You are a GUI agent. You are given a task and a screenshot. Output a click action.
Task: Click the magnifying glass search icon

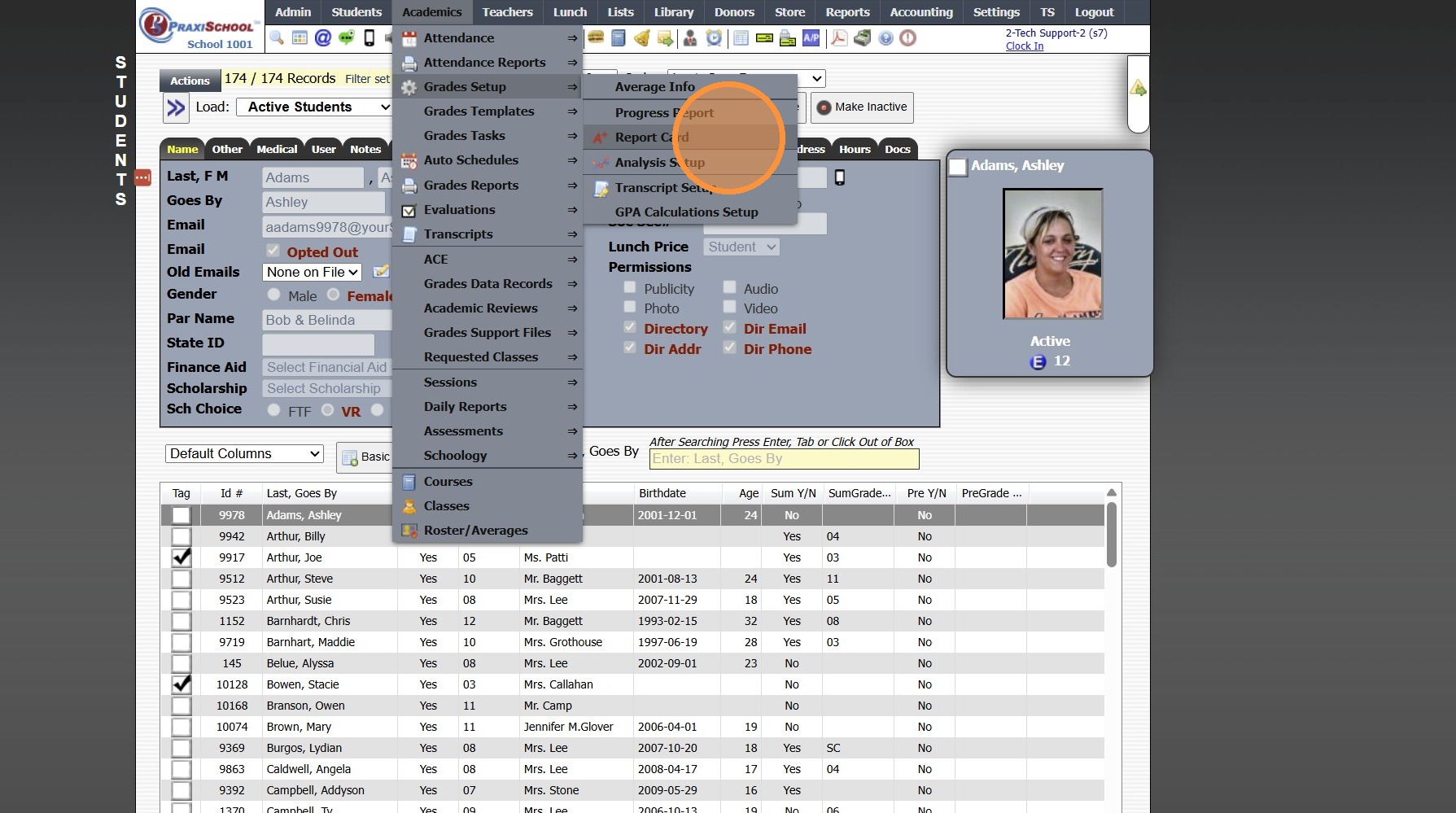278,37
